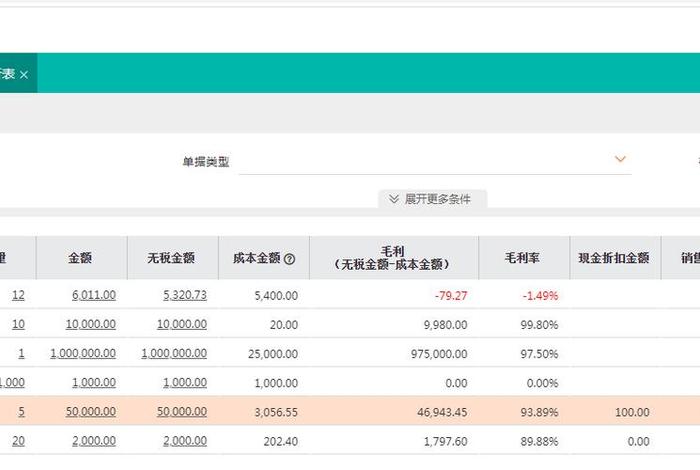Select the cash discount value 100.00
The height and width of the screenshot is (470, 700).
click(x=632, y=412)
